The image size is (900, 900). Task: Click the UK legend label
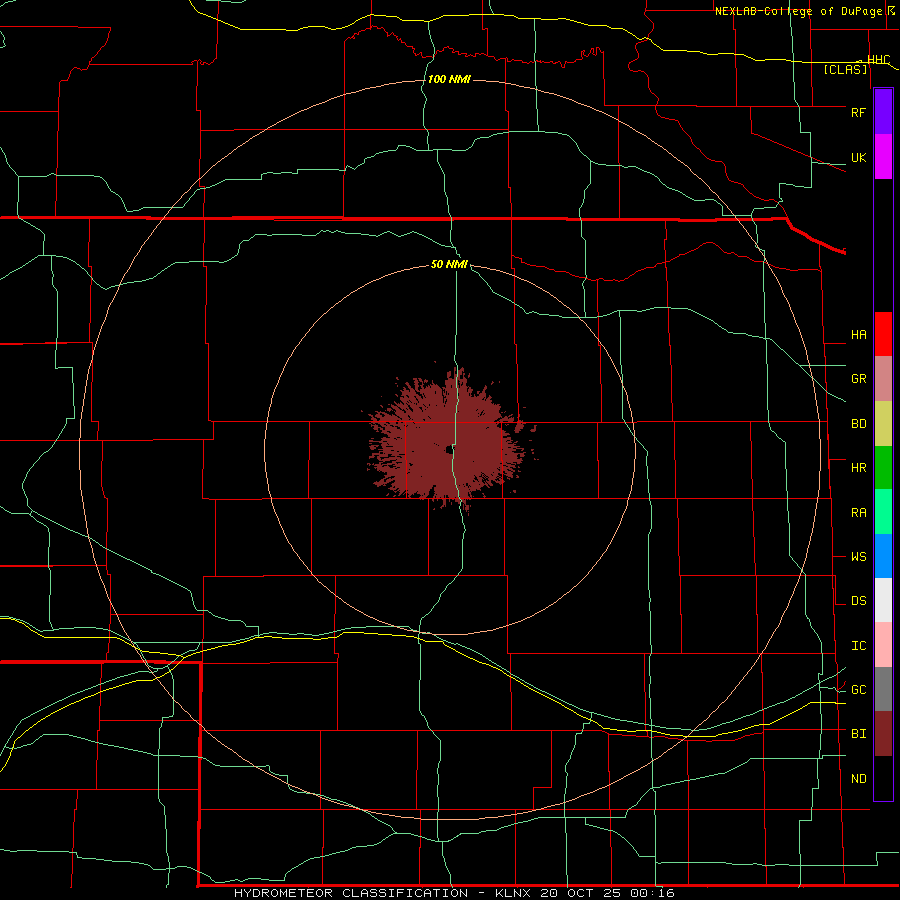pyautogui.click(x=858, y=157)
